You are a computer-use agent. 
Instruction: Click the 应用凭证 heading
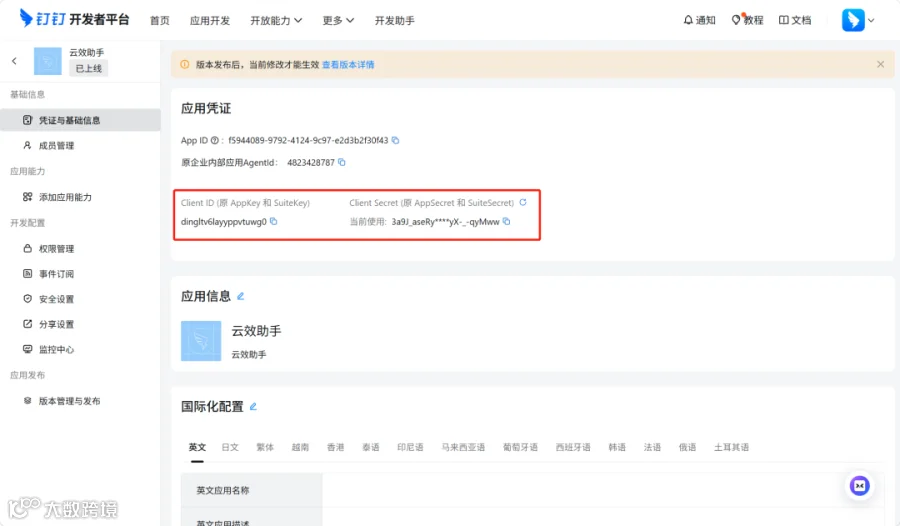[206, 109]
